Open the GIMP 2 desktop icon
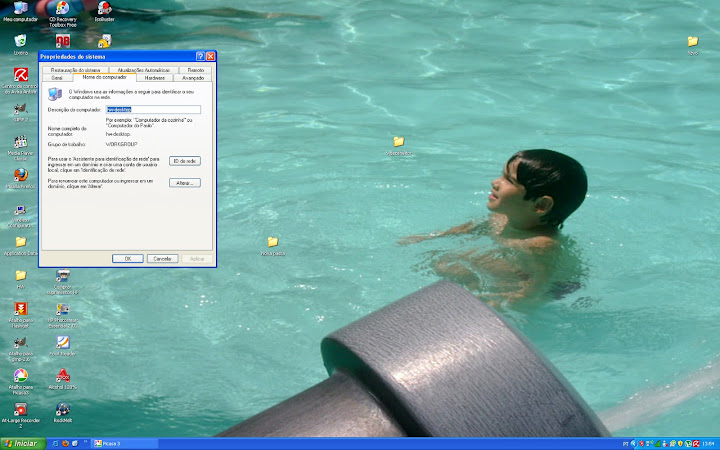The width and height of the screenshot is (720, 450). coord(20,112)
